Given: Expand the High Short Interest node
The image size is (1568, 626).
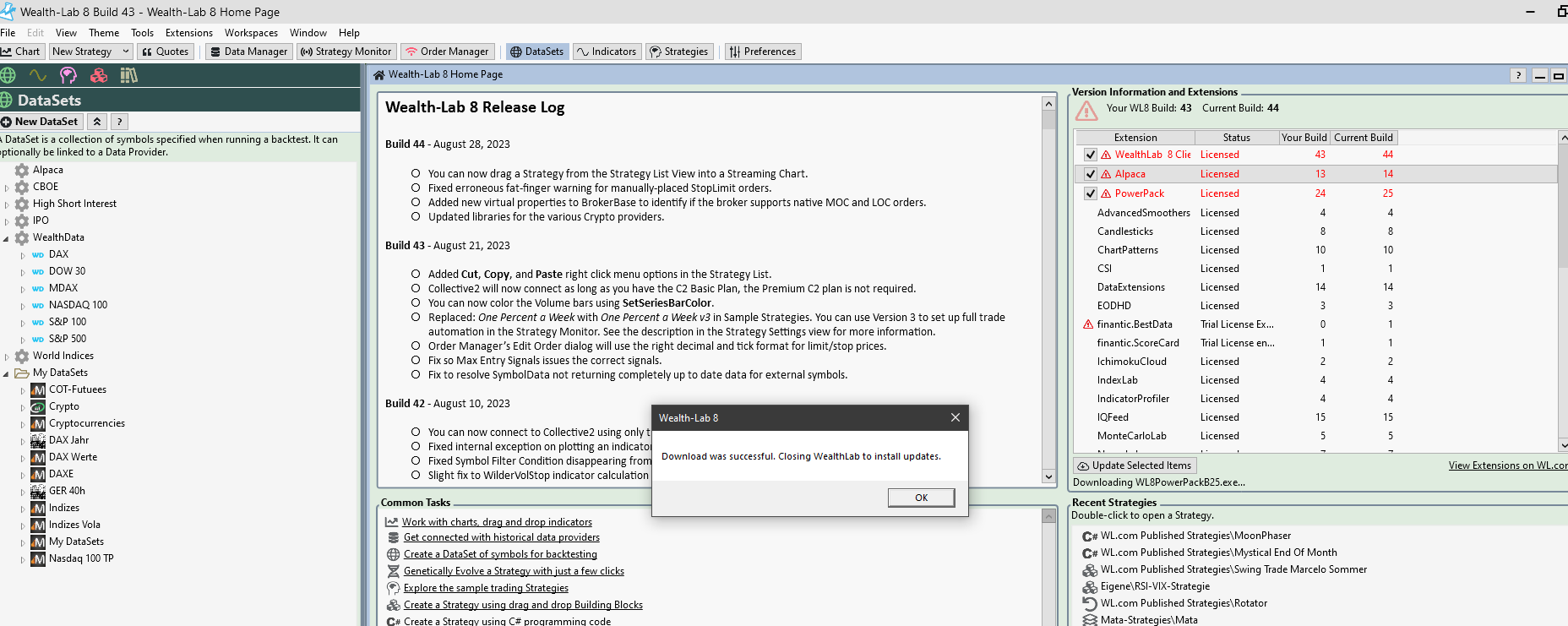Looking at the screenshot, I should 7,204.
